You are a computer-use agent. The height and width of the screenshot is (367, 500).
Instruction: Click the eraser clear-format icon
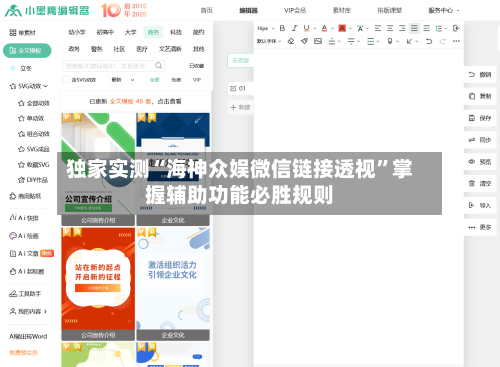291,41
